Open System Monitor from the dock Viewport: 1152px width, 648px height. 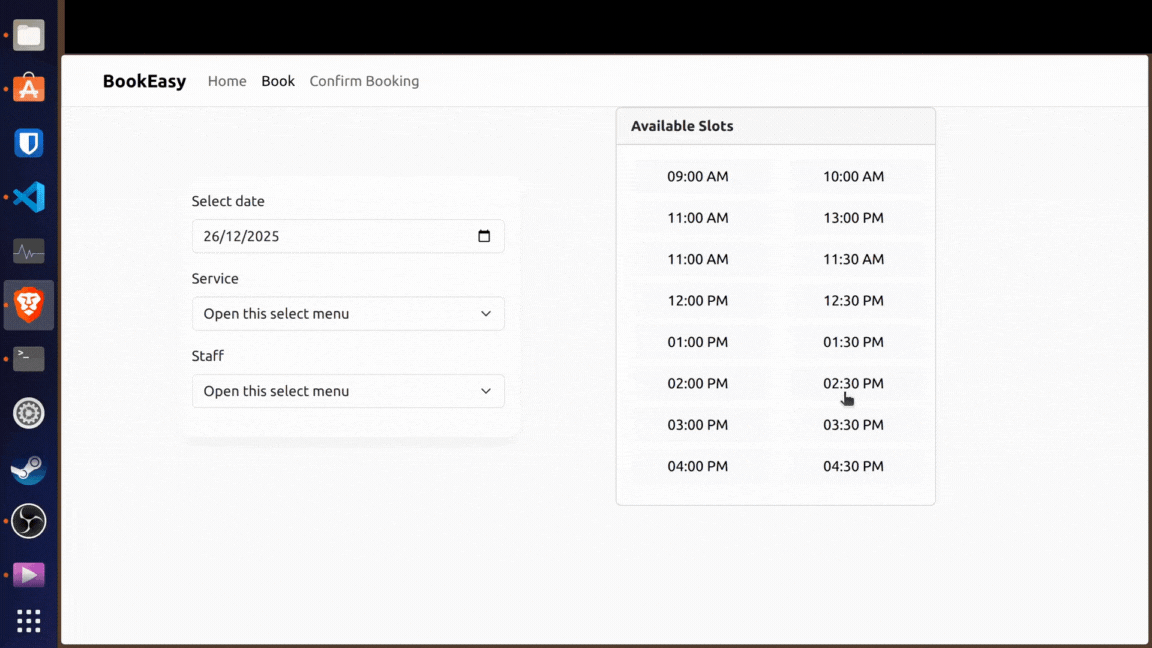(29, 251)
